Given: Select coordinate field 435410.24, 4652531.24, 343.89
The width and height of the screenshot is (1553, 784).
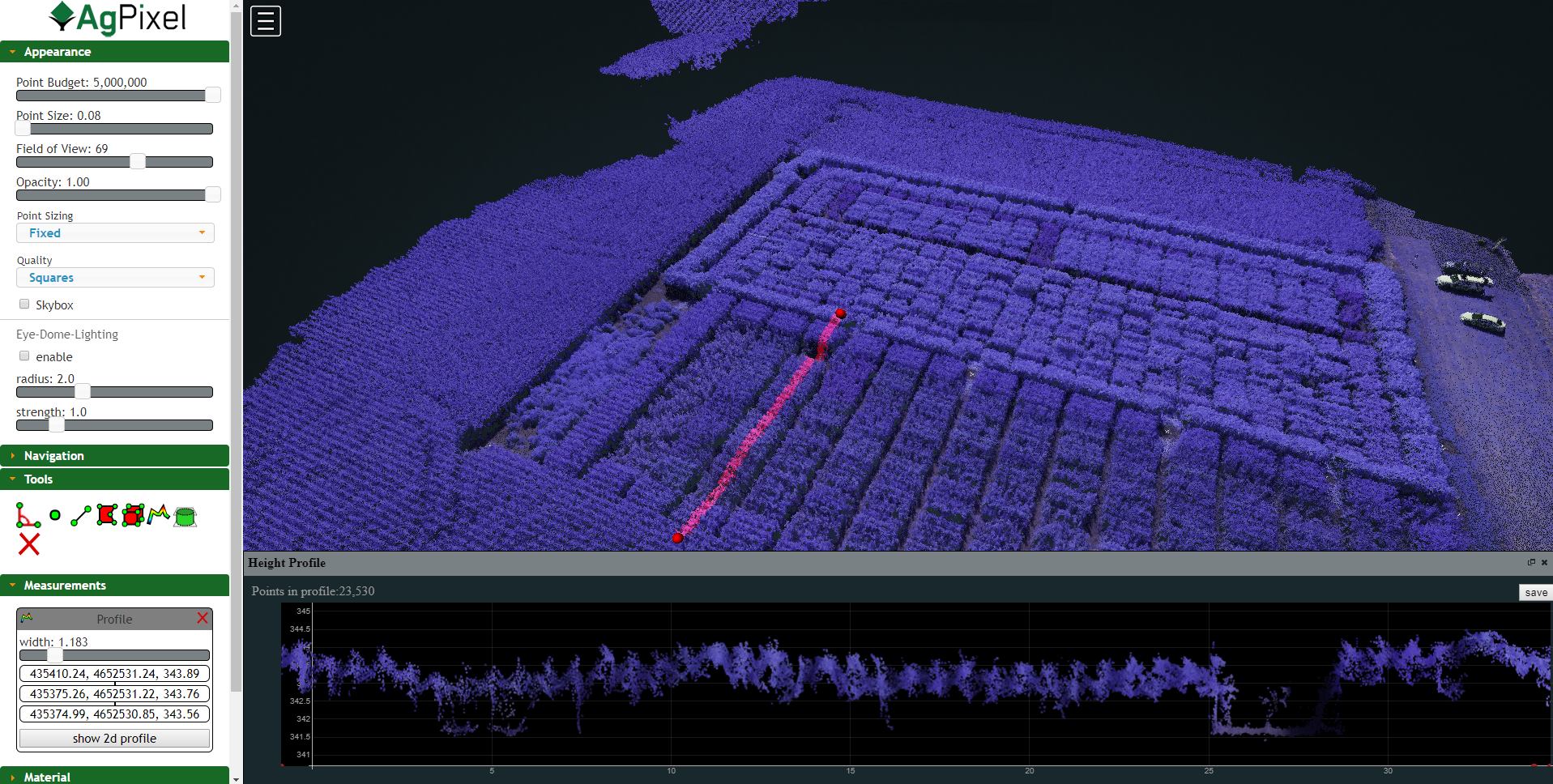Looking at the screenshot, I should (114, 674).
